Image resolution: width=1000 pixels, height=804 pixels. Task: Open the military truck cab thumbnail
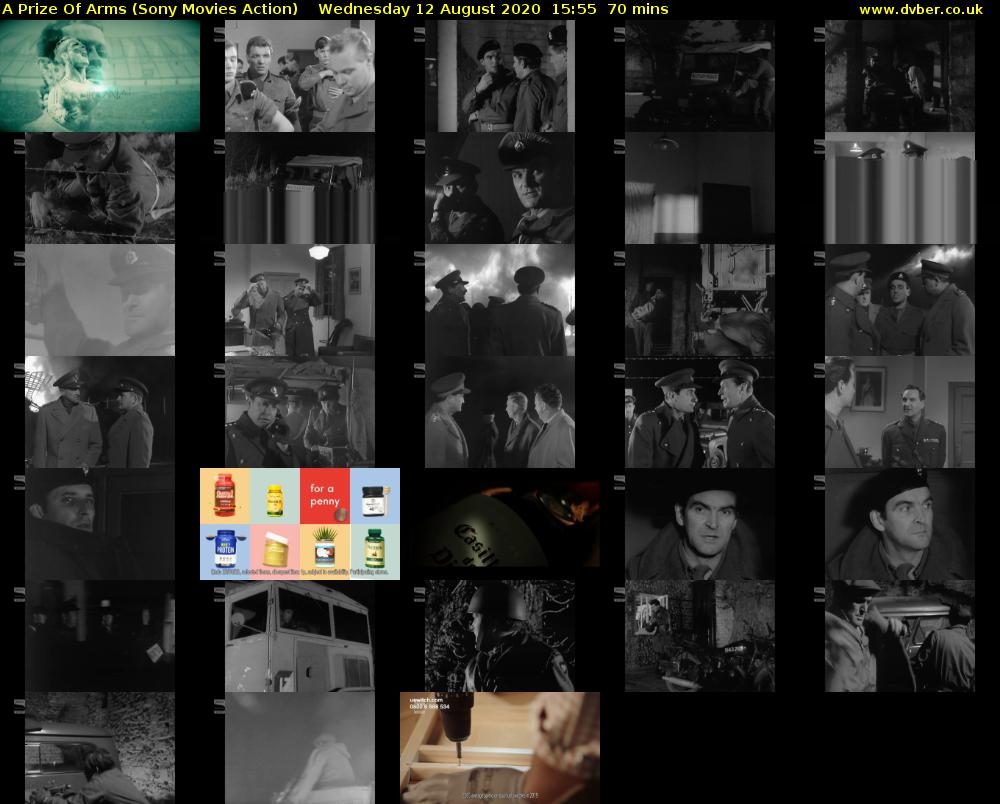click(x=300, y=636)
